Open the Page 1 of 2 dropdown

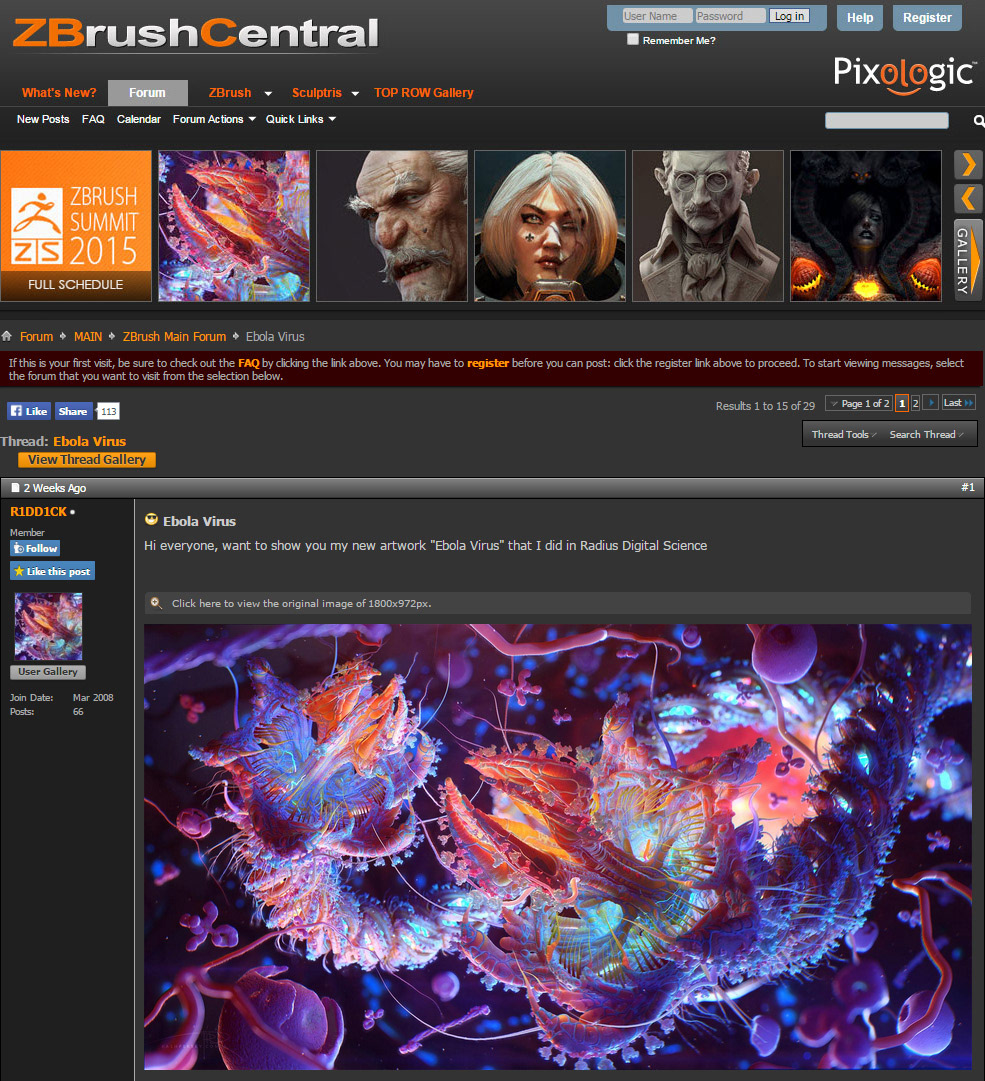click(x=858, y=403)
